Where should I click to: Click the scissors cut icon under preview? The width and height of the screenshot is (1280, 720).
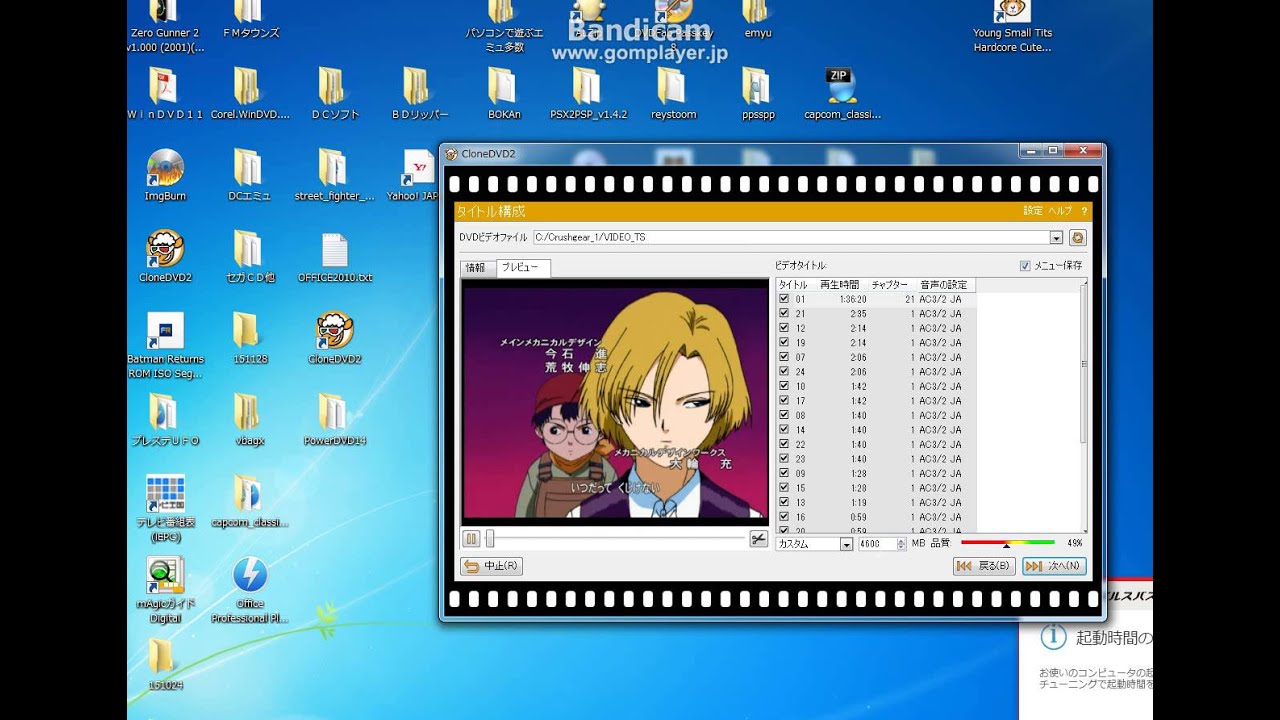[759, 539]
